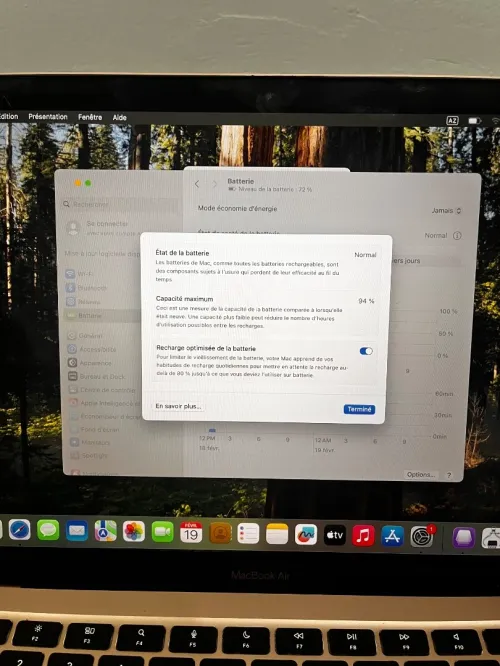
Task: Click Mise à jour logicielle notice
Action: (102, 253)
